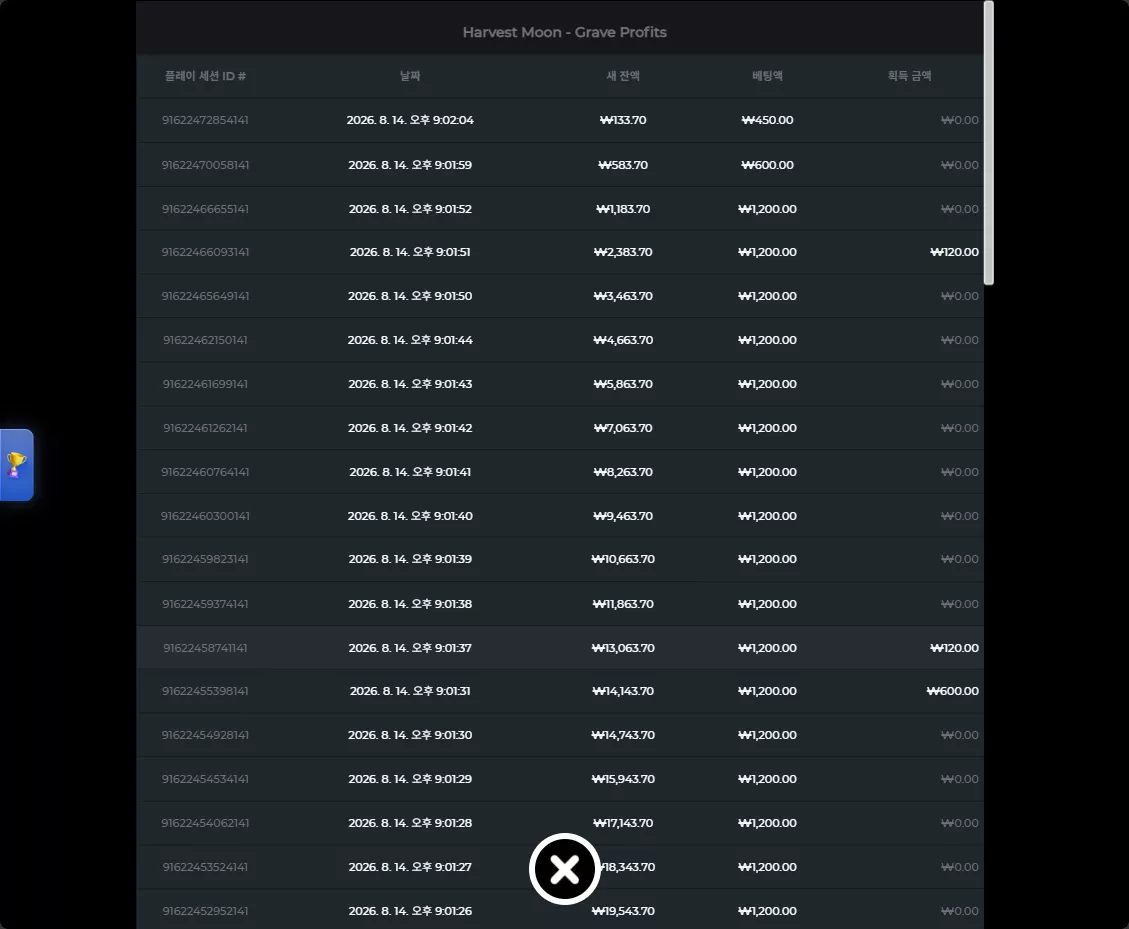Image resolution: width=1129 pixels, height=929 pixels.
Task: Click the new balance ₩3,463.70
Action: pyautogui.click(x=623, y=296)
